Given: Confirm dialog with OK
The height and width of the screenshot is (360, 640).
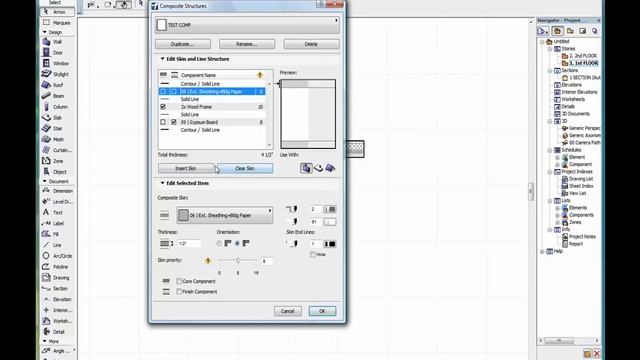Looking at the screenshot, I should click(x=322, y=311).
